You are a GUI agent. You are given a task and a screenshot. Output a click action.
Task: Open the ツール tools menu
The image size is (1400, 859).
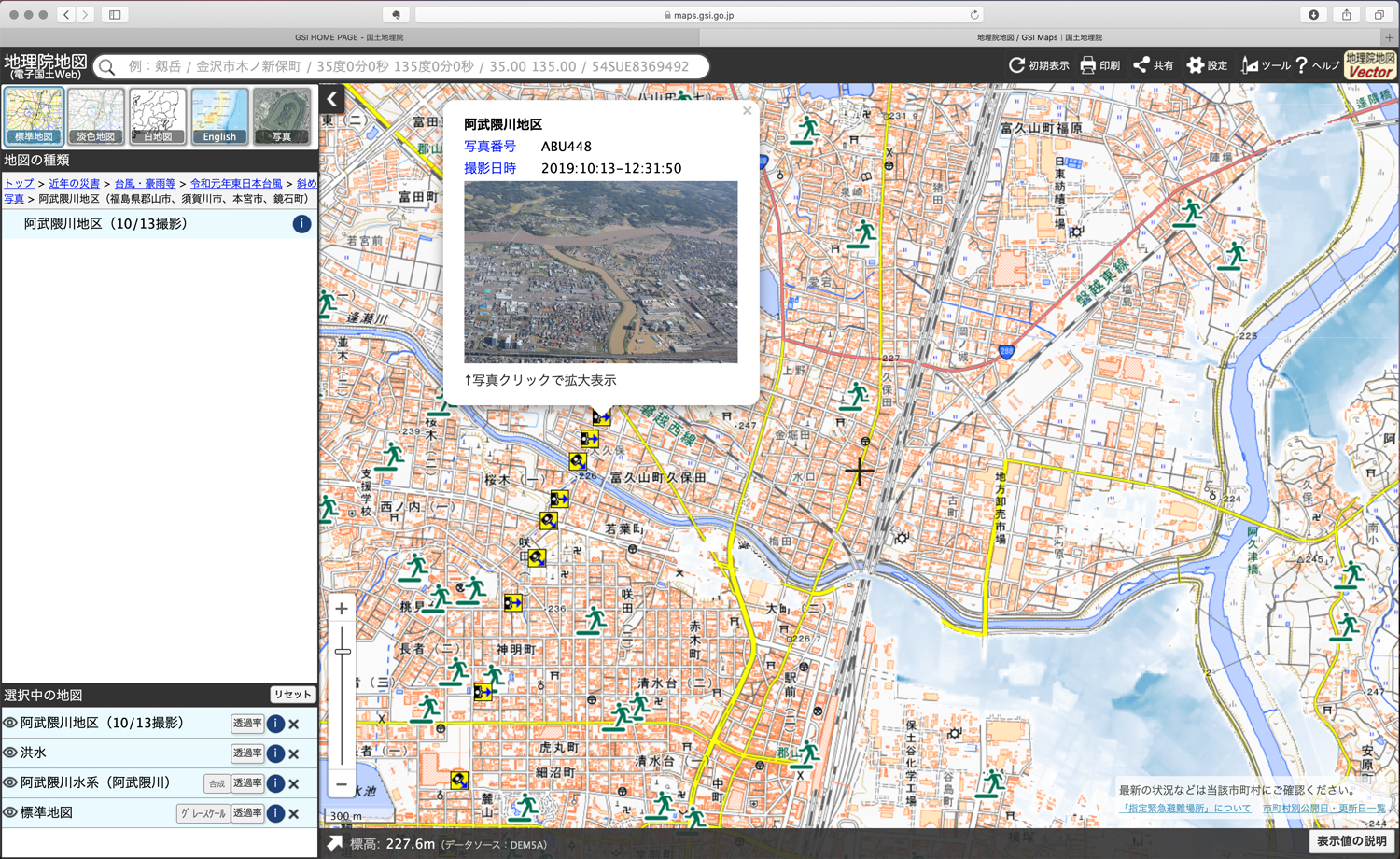(x=1266, y=65)
